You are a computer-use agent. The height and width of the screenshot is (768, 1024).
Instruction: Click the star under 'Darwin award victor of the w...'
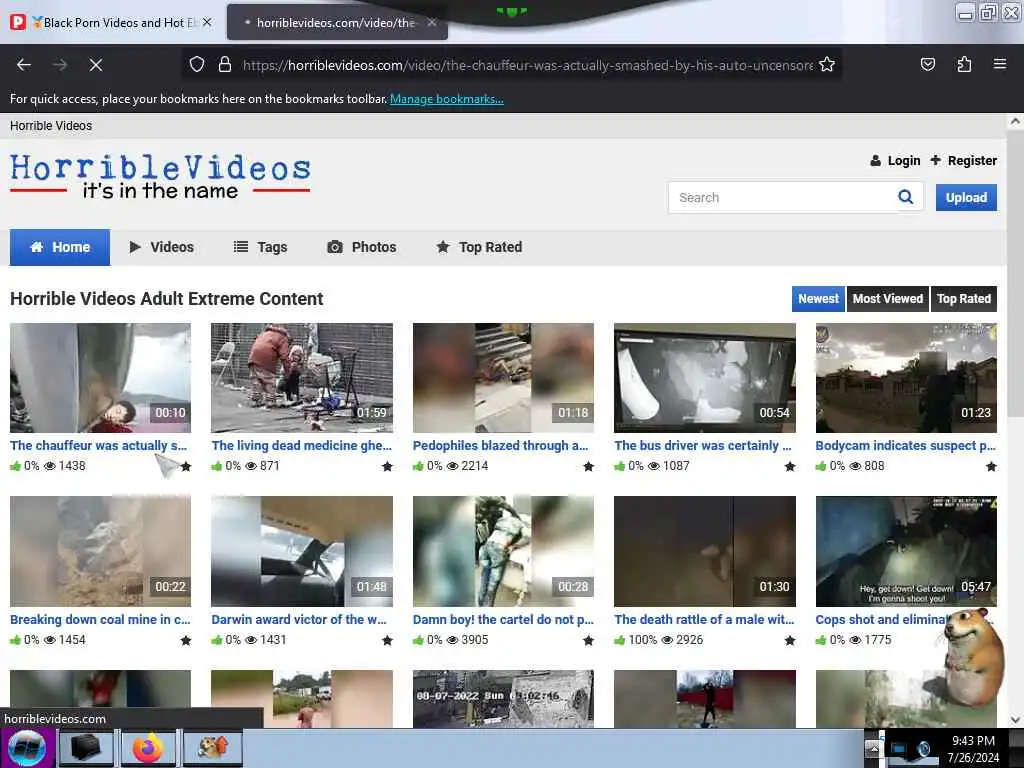click(387, 641)
